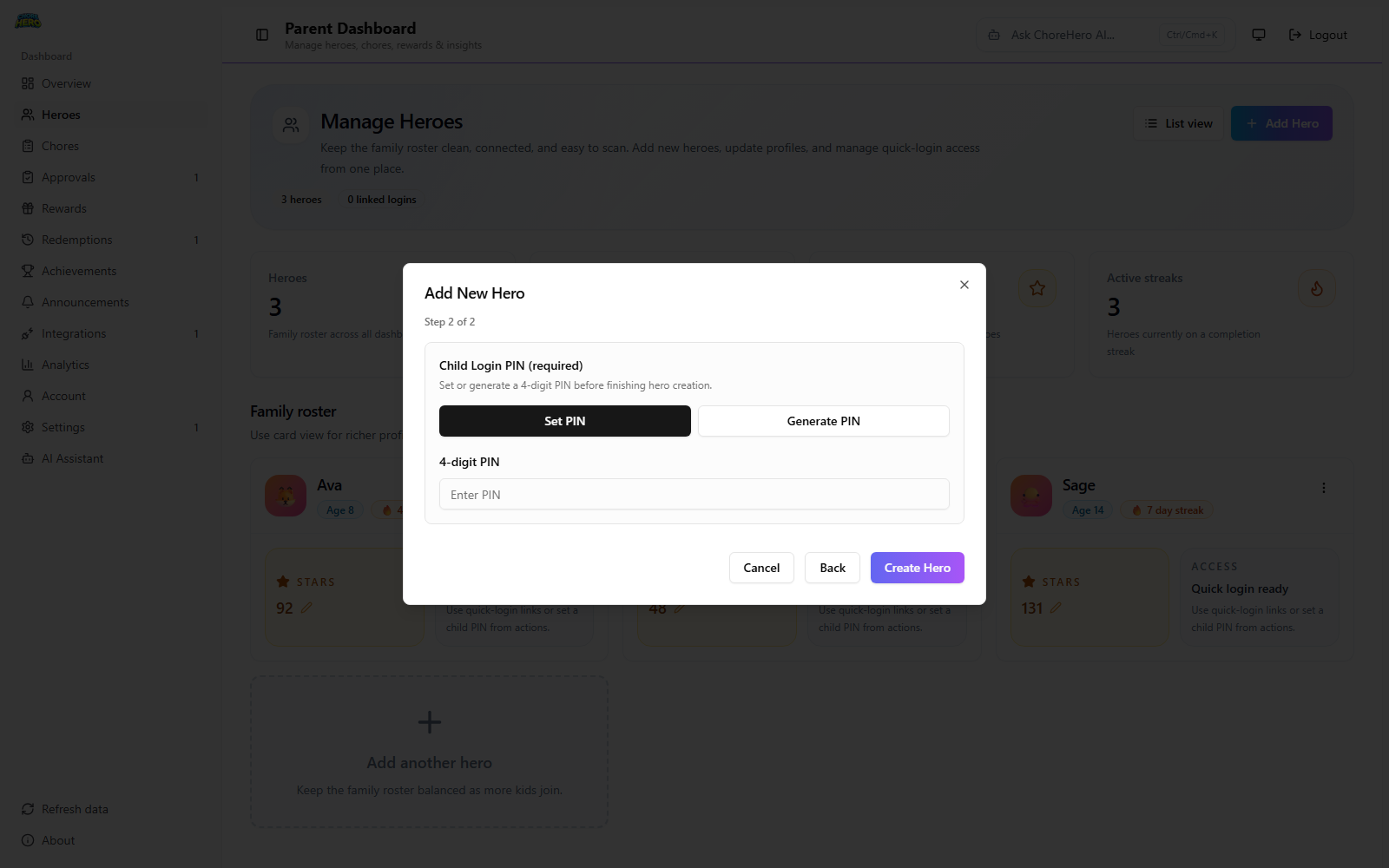Select the Heroes icon in sidebar
This screenshot has height=868, width=1389.
point(29,114)
